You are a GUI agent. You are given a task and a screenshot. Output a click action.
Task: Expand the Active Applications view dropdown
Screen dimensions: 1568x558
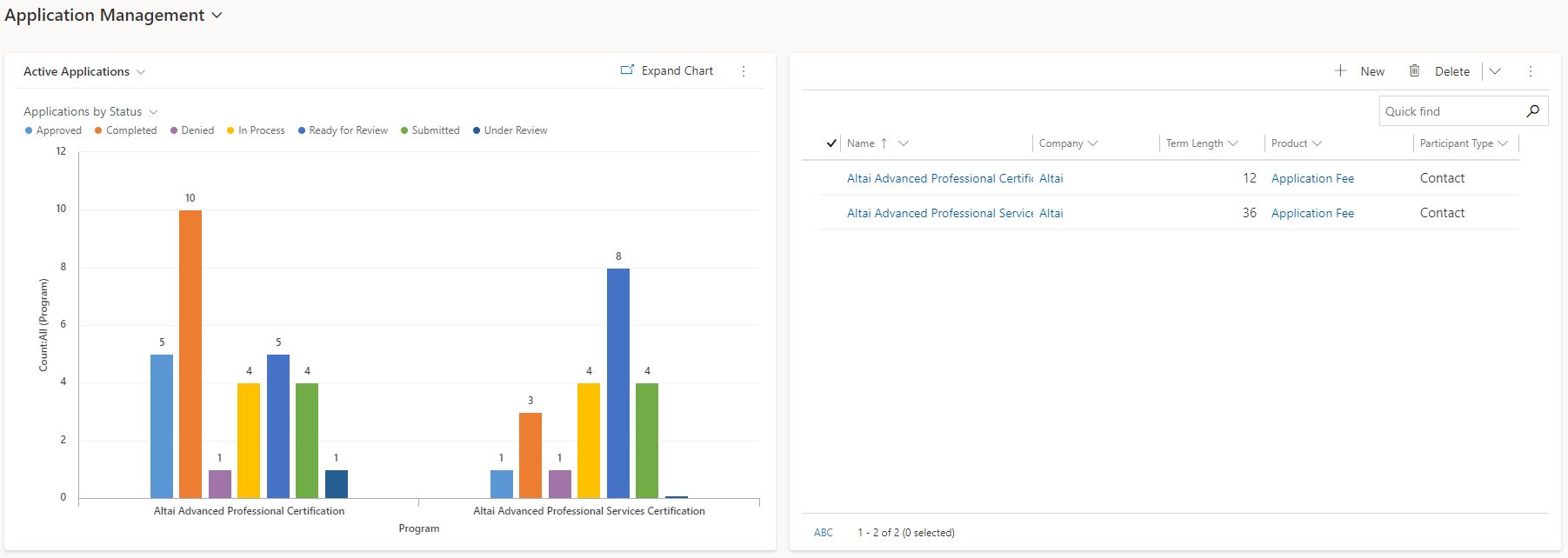pyautogui.click(x=141, y=72)
